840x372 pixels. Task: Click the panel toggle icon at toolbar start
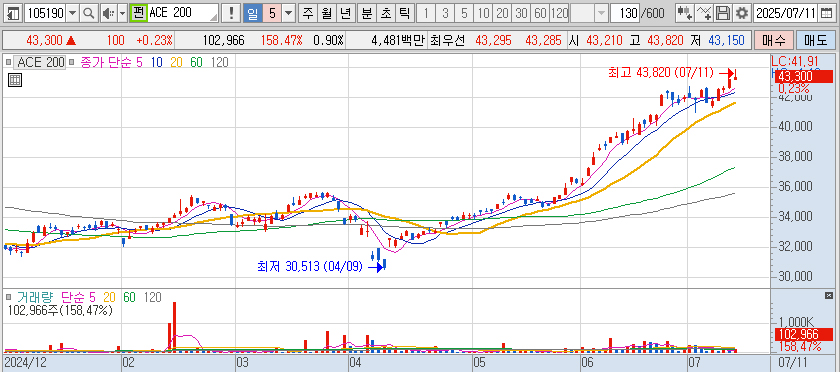click(13, 13)
